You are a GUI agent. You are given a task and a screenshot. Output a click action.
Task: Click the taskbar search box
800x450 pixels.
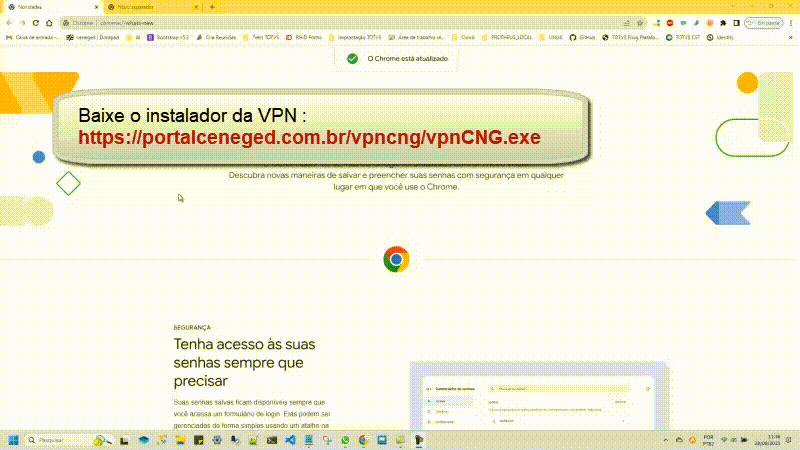tap(58, 440)
